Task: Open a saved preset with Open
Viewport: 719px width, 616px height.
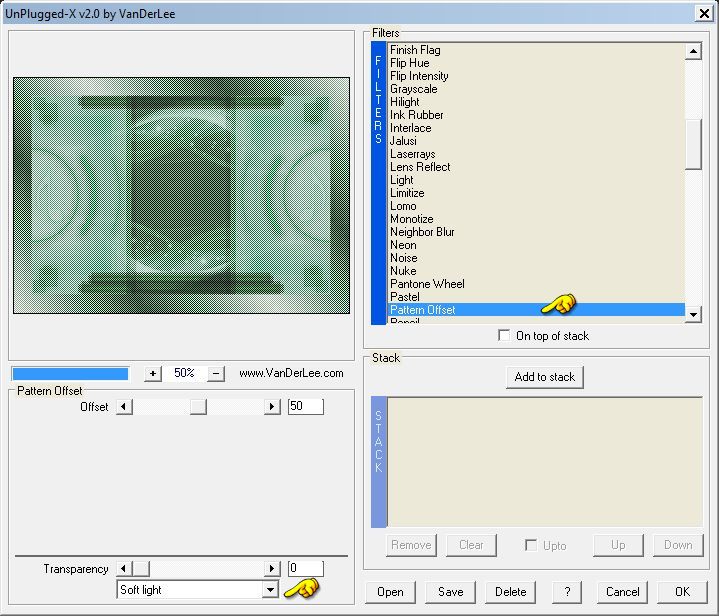Action: pyautogui.click(x=390, y=592)
